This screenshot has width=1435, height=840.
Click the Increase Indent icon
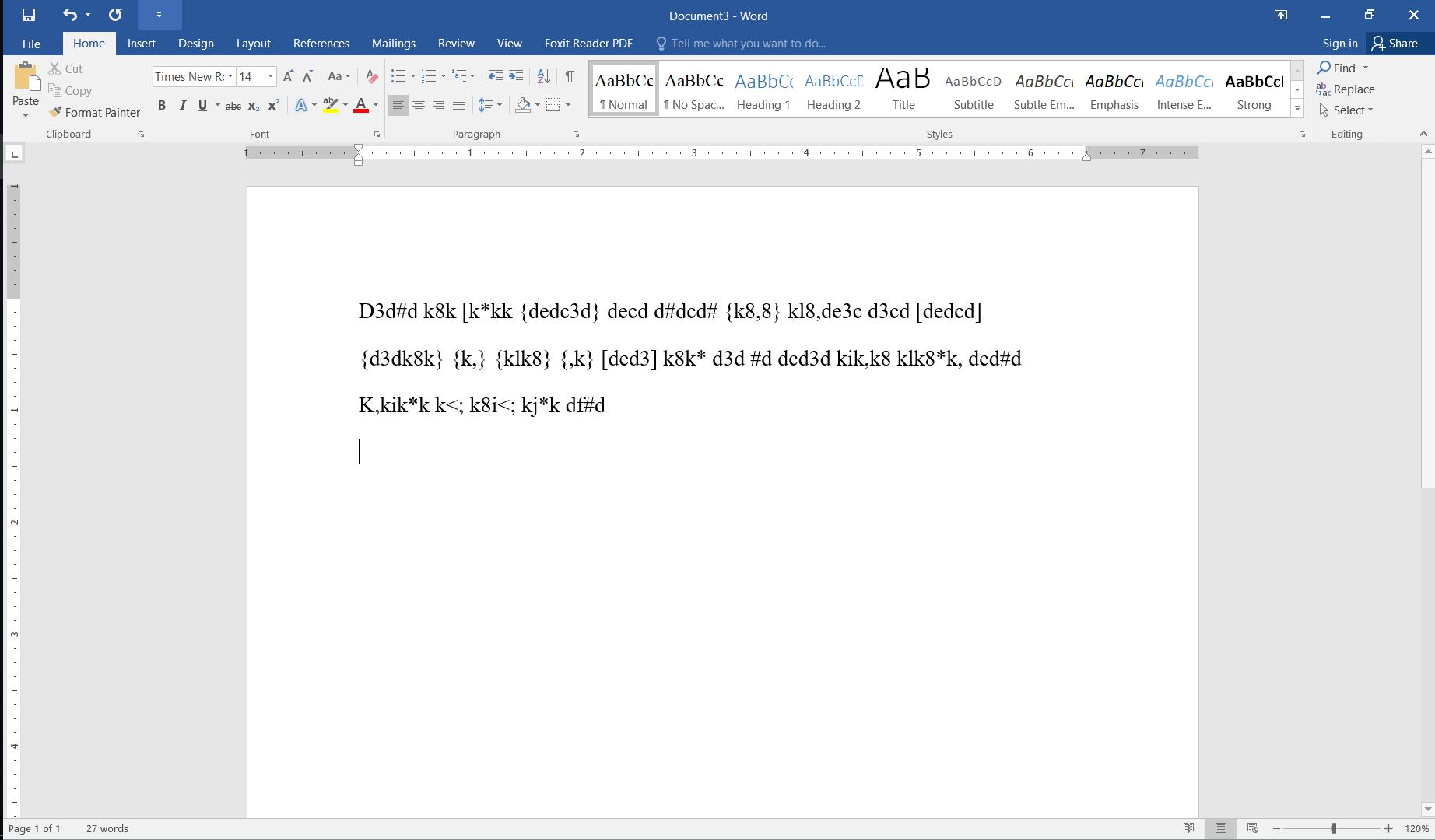[x=516, y=76]
